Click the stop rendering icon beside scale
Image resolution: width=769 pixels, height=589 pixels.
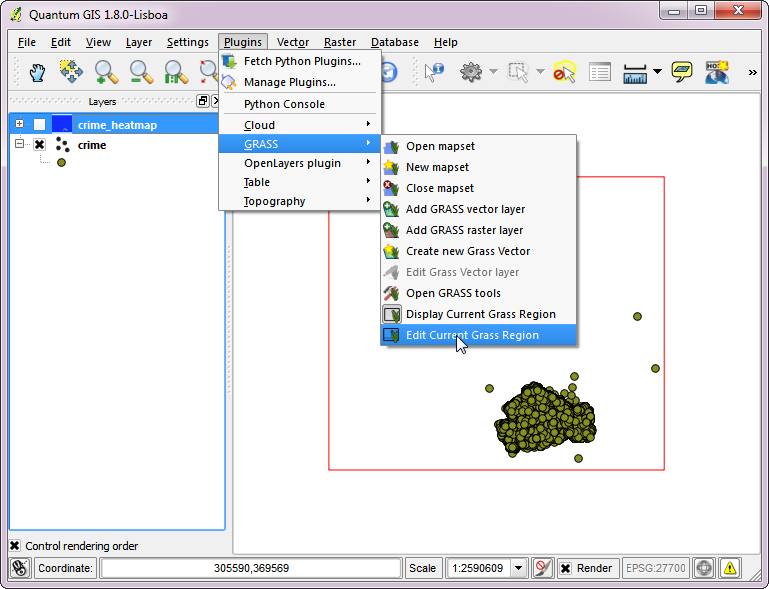pyautogui.click(x=542, y=568)
